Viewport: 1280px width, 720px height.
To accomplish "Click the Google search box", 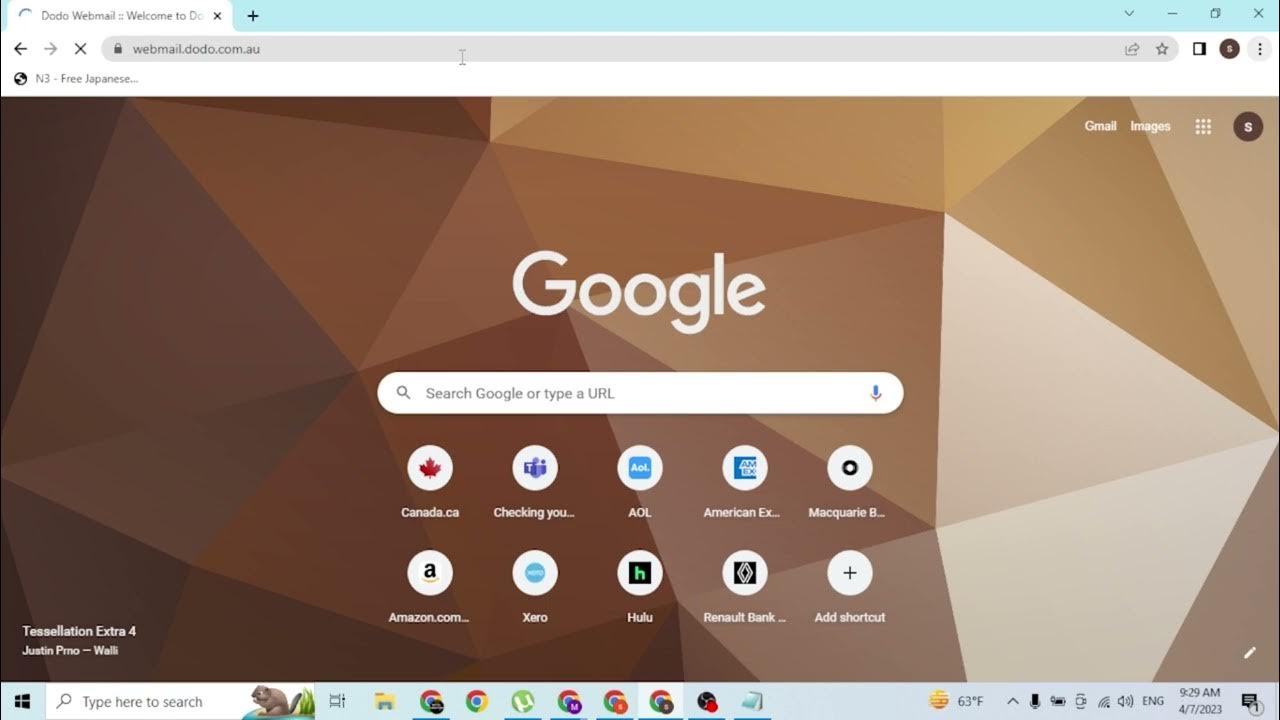I will [640, 393].
